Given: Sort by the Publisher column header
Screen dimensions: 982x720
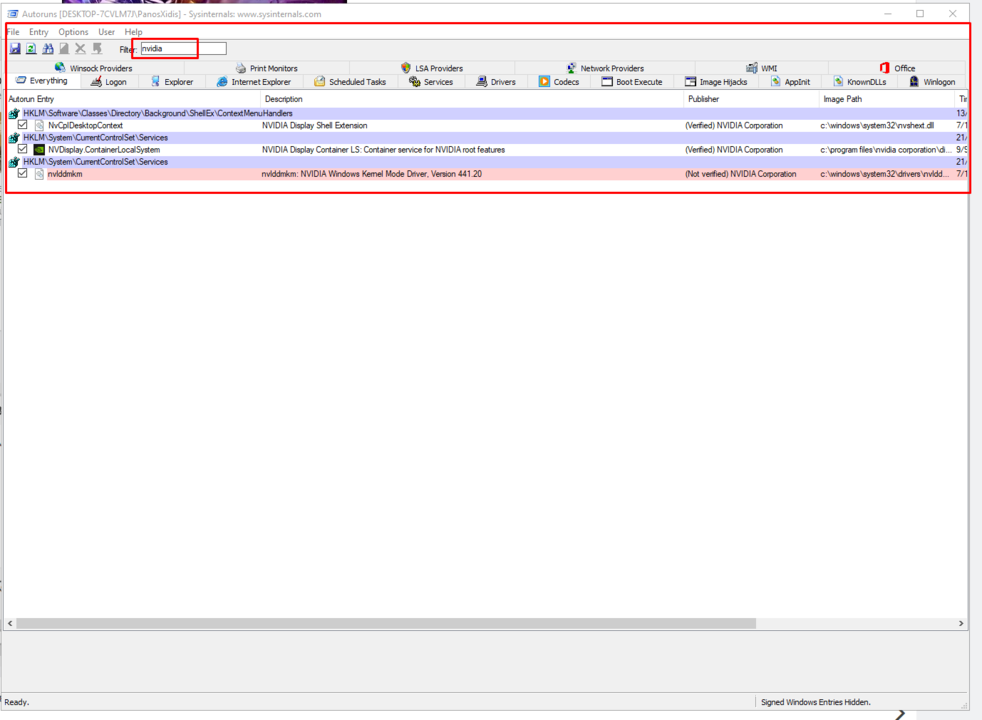Looking at the screenshot, I should point(752,99).
